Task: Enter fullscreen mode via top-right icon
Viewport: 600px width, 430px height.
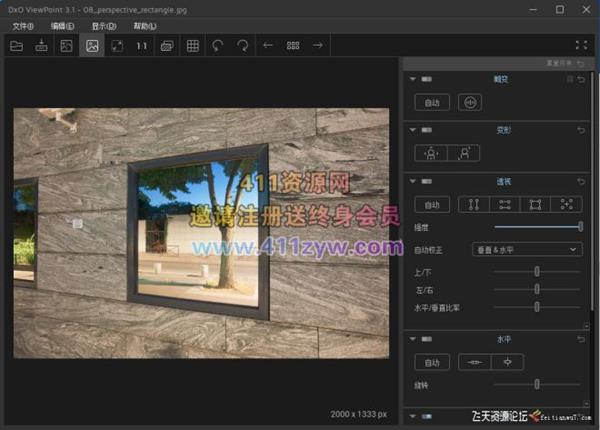Action: tap(582, 46)
